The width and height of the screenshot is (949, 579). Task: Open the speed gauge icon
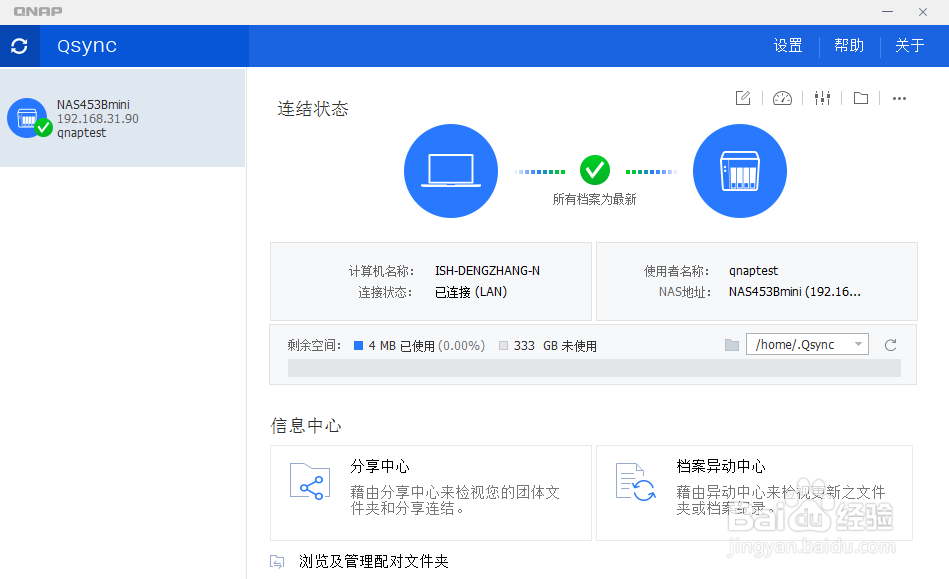[x=782, y=98]
